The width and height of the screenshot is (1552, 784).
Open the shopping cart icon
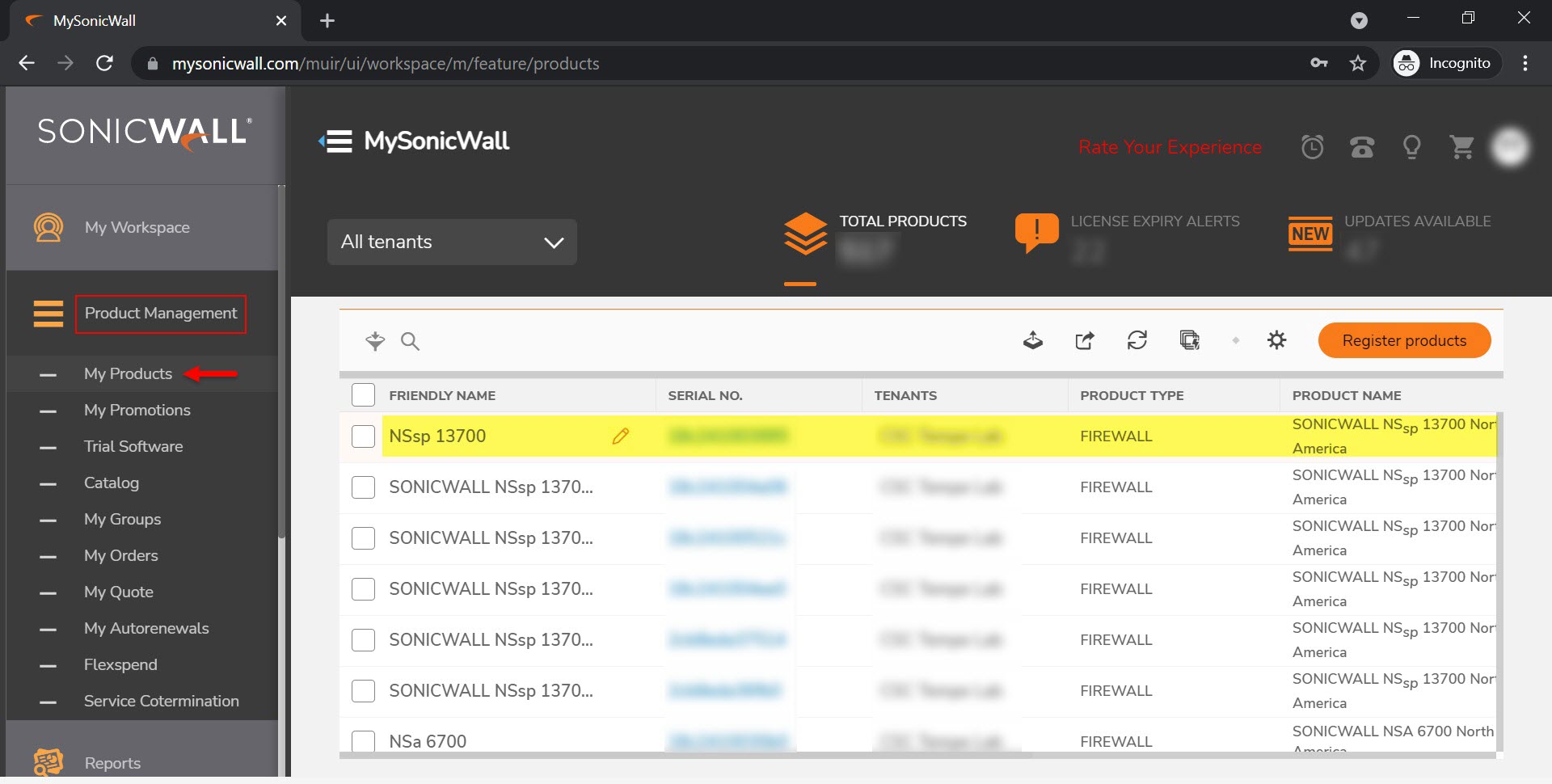pyautogui.click(x=1461, y=147)
